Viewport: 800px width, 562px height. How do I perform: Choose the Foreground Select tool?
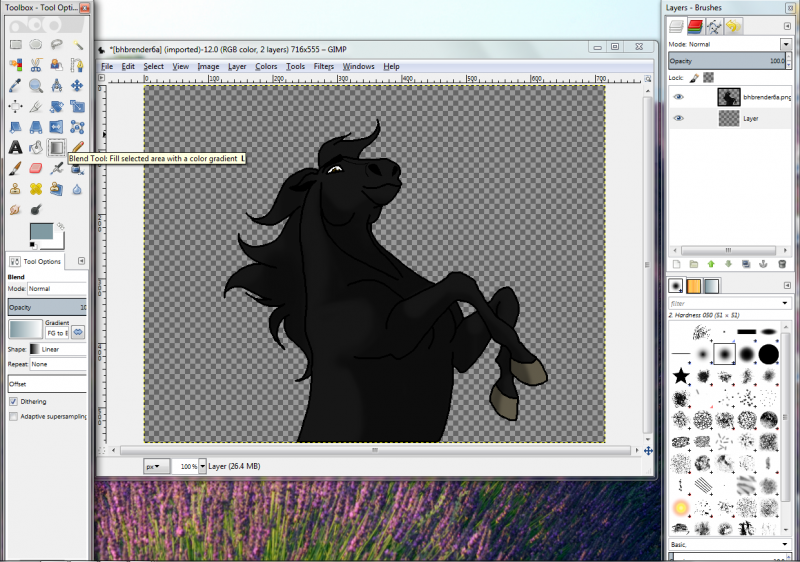(x=57, y=65)
